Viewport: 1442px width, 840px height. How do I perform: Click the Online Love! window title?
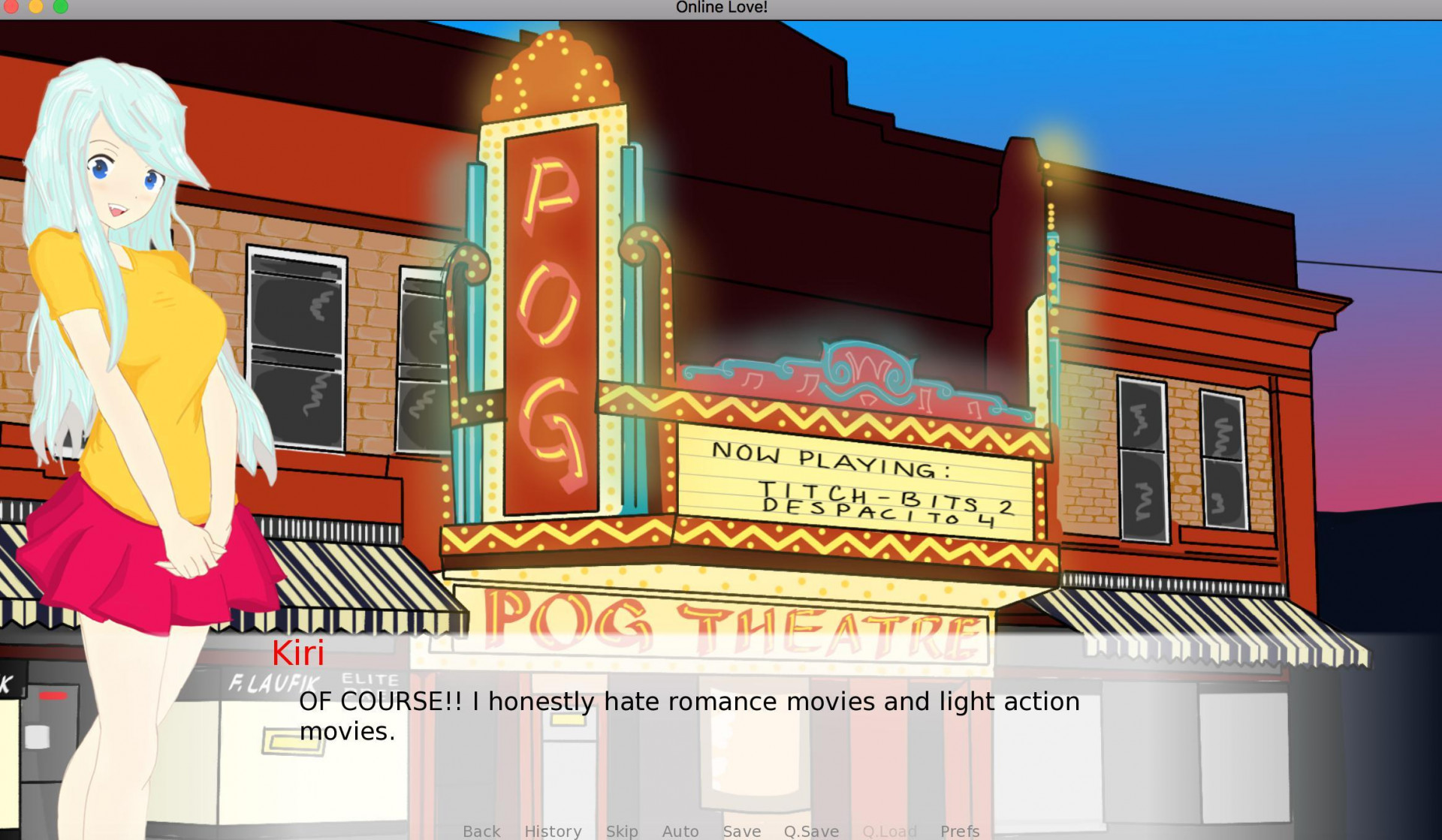click(721, 8)
